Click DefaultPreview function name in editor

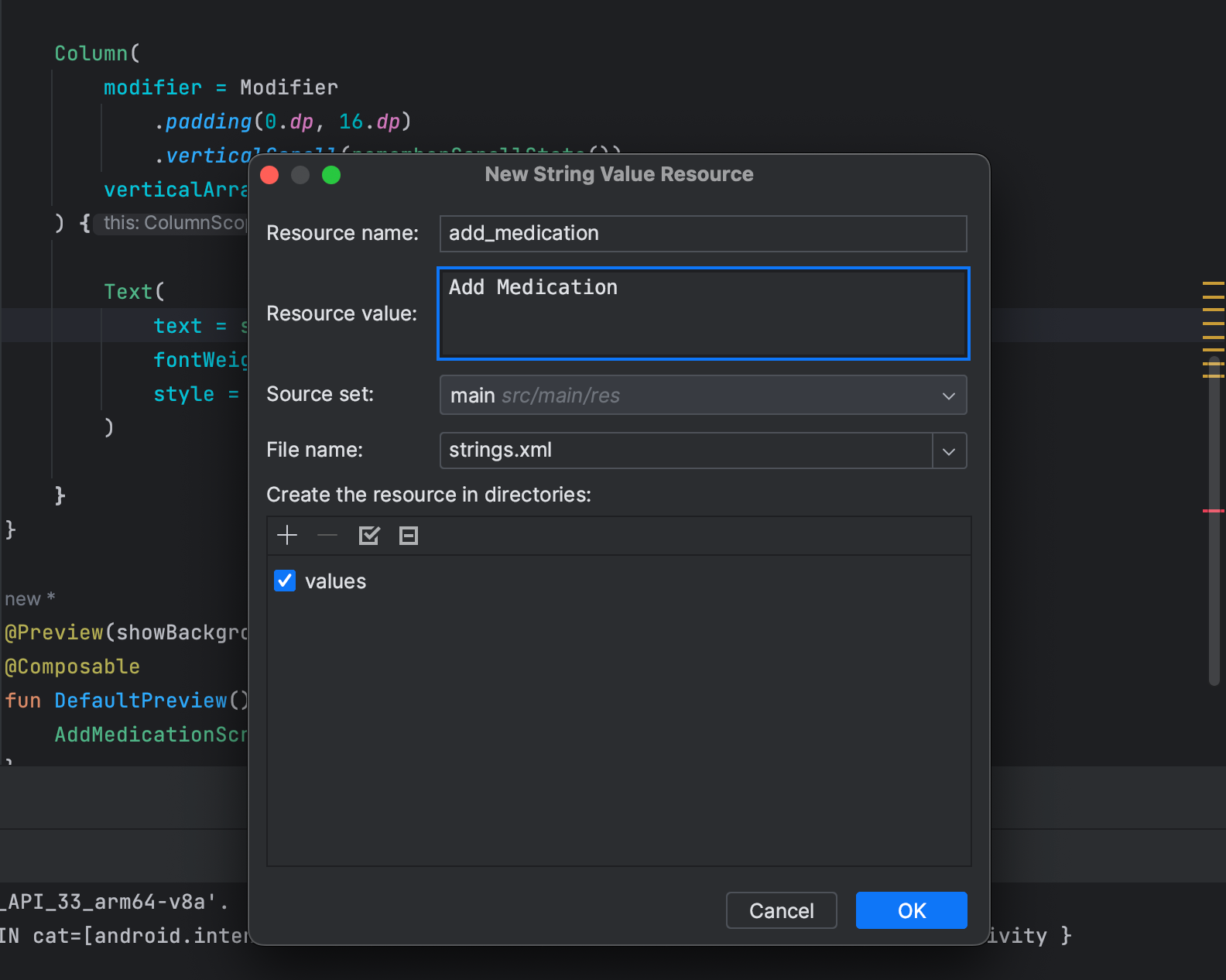coord(141,701)
